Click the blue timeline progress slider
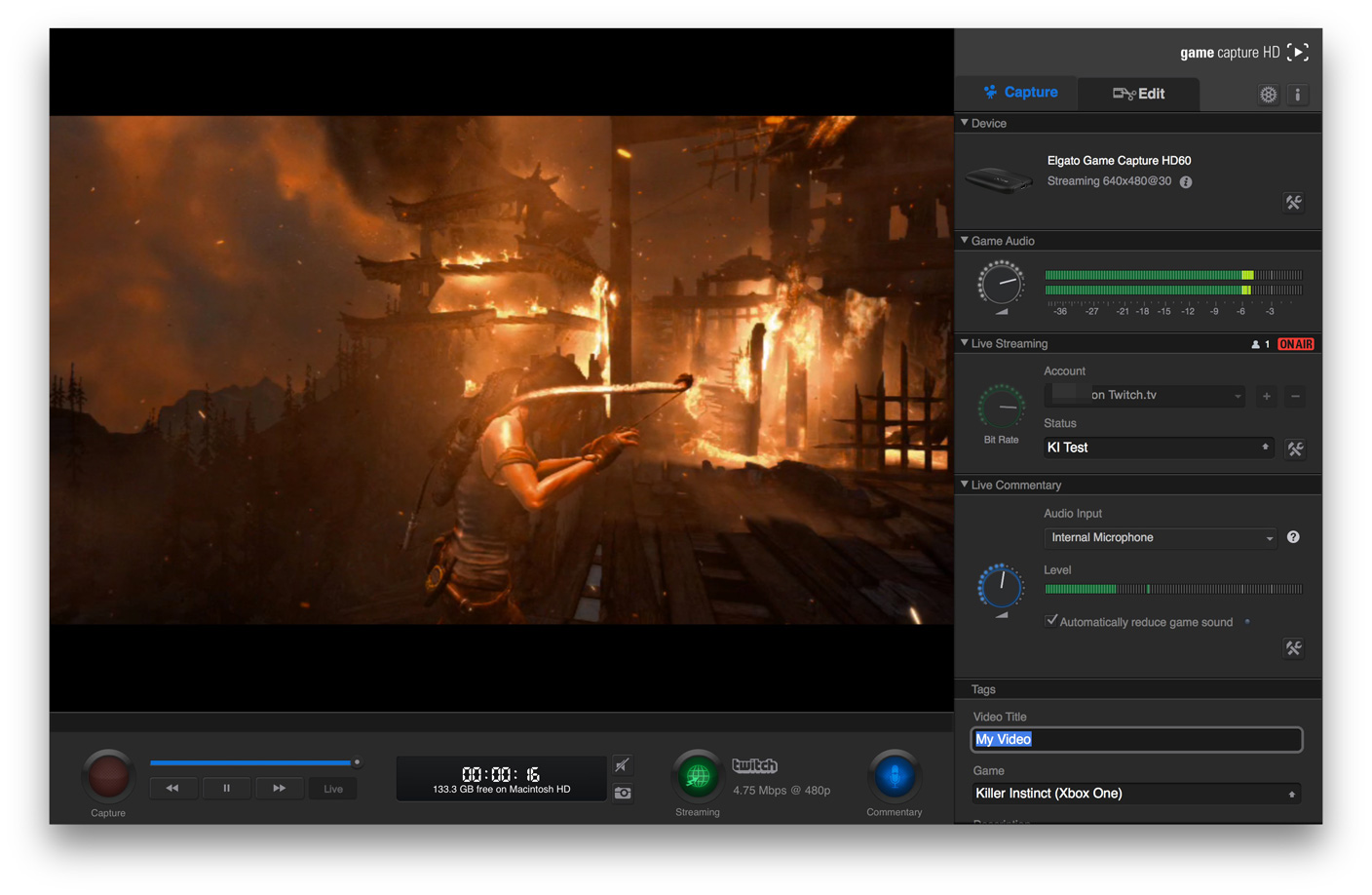 251,762
